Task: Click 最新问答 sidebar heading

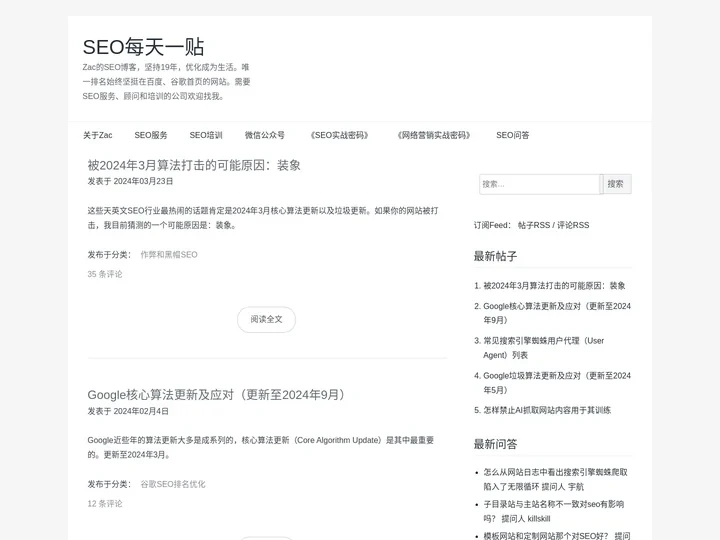Action: pyautogui.click(x=495, y=444)
